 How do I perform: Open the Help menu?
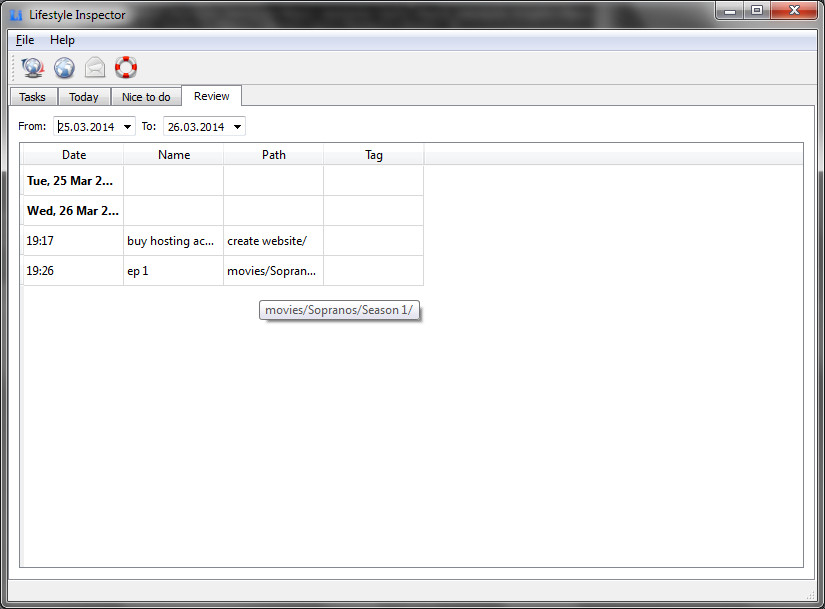click(62, 40)
